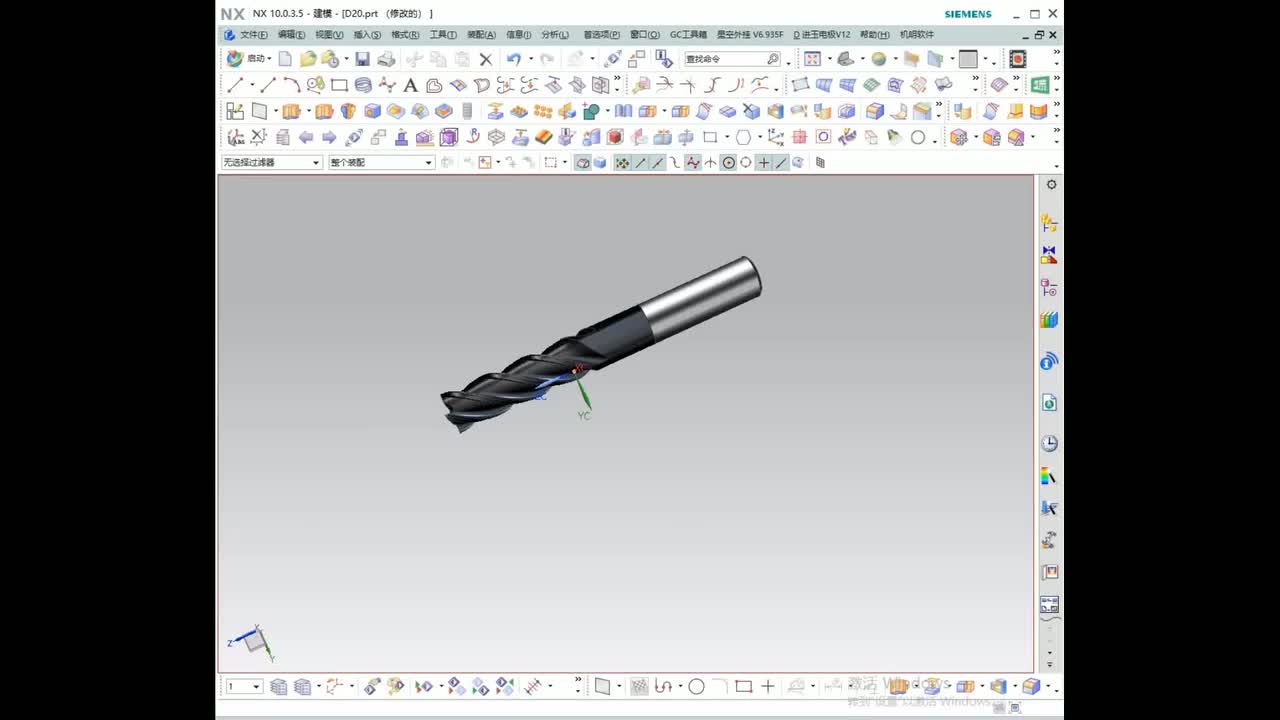
Task: Click the magnifier button in command finder
Action: point(773,59)
